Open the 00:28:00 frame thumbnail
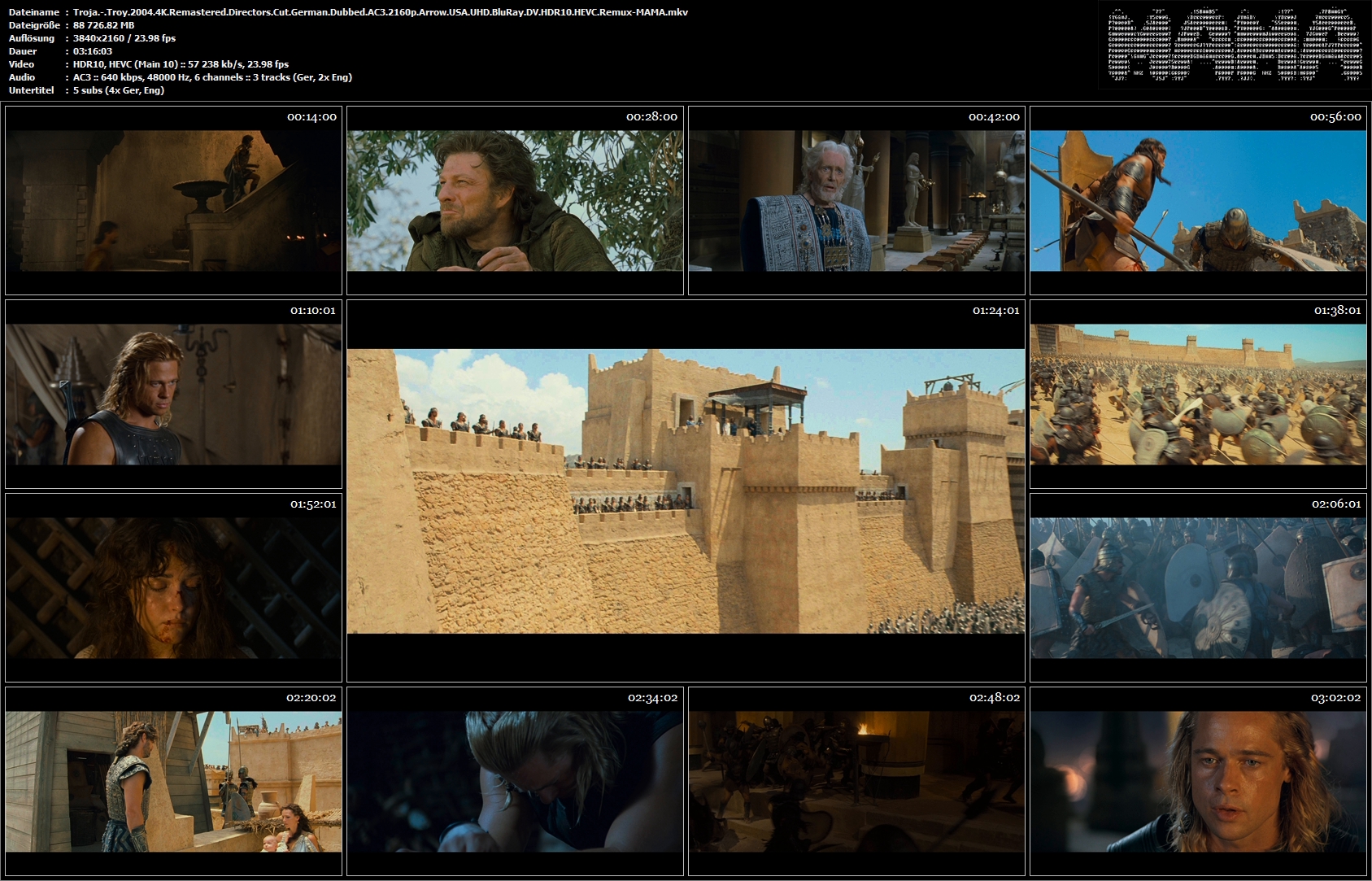The image size is (1372, 881). pyautogui.click(x=515, y=200)
